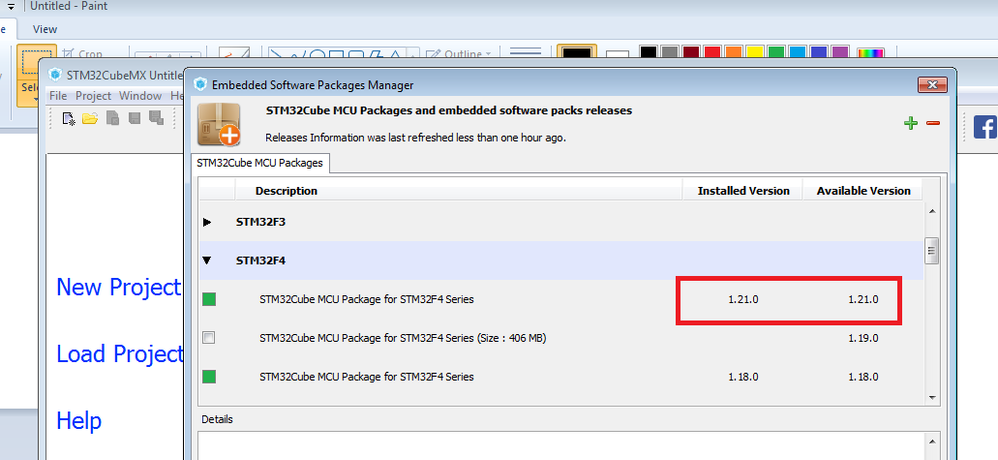Open the Project menu in STM32CubeMX
Screen dimensions: 998x460
click(94, 95)
